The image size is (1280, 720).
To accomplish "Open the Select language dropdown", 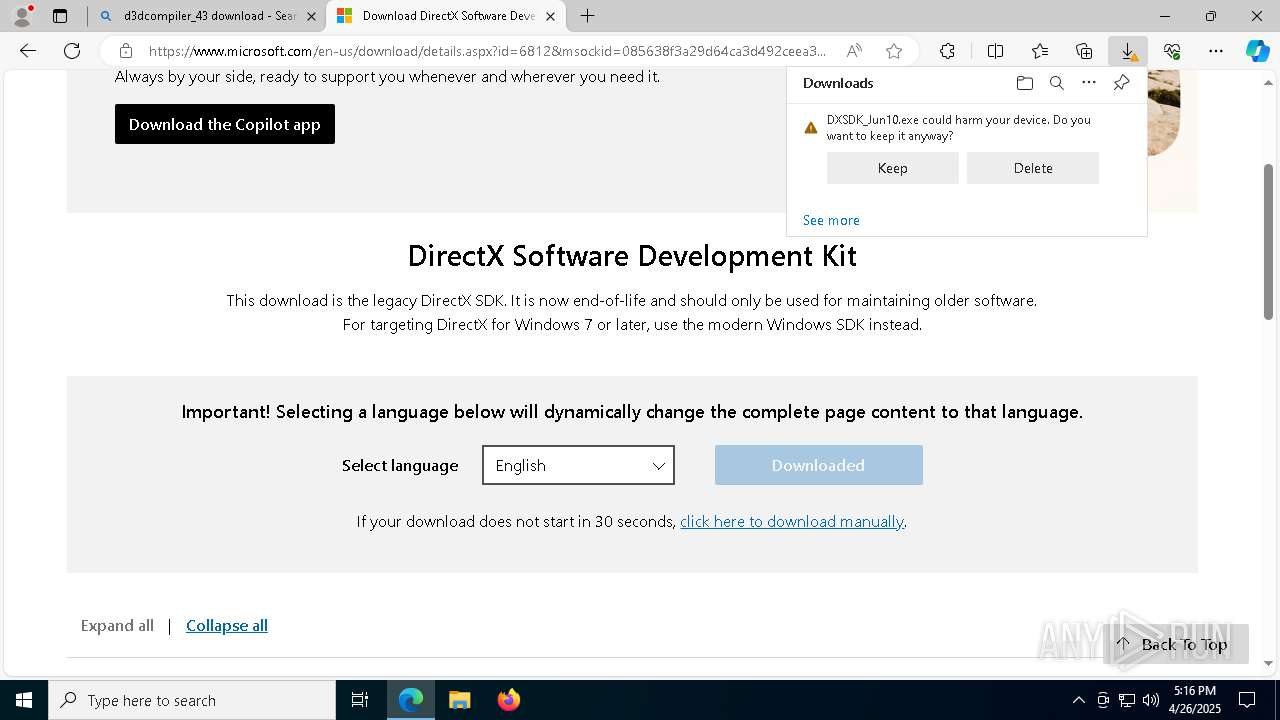I will pyautogui.click(x=578, y=465).
